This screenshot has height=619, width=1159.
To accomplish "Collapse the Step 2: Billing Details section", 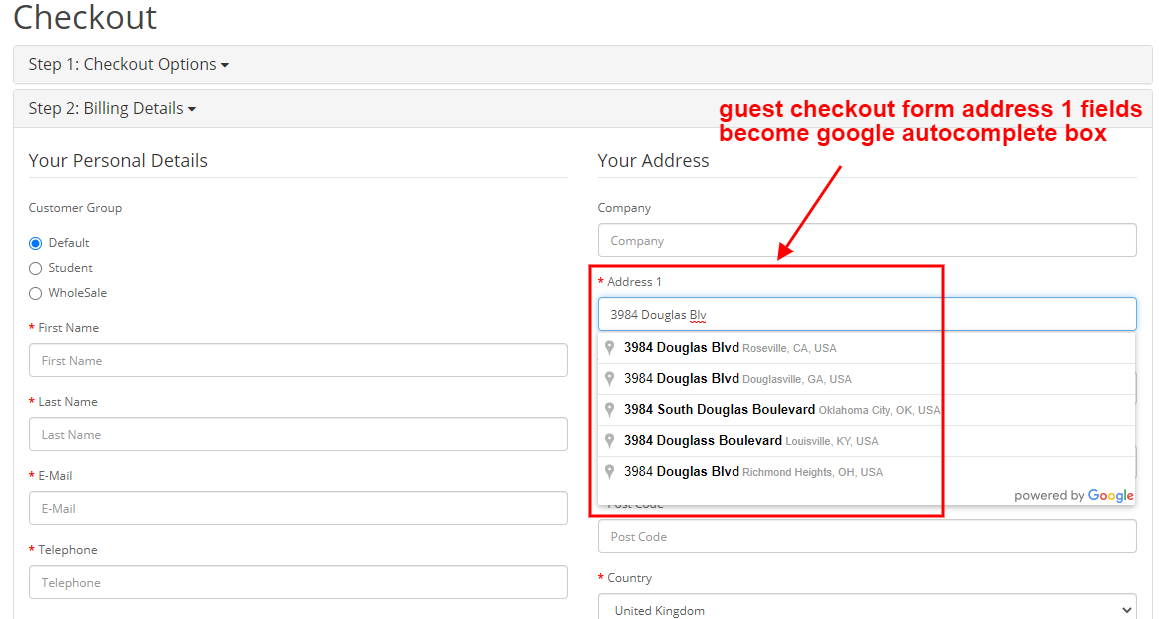I will coord(112,107).
